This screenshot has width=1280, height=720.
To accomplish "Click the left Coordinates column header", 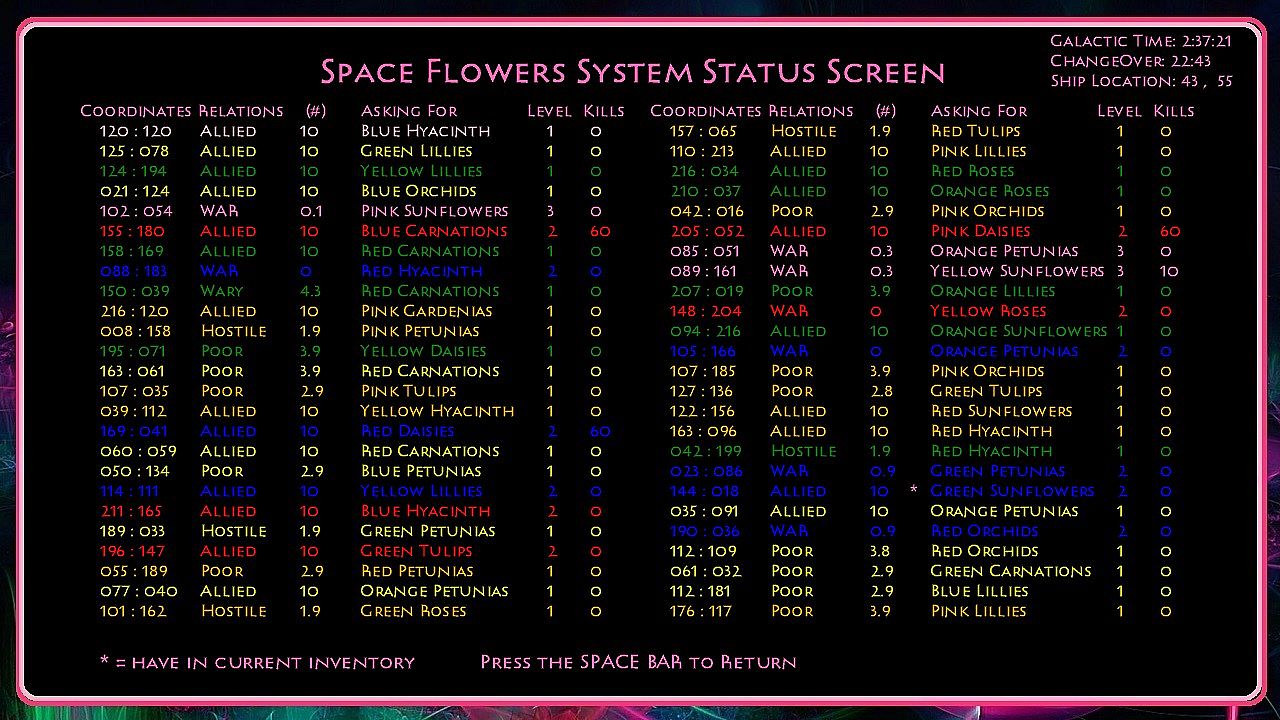I will (135, 111).
